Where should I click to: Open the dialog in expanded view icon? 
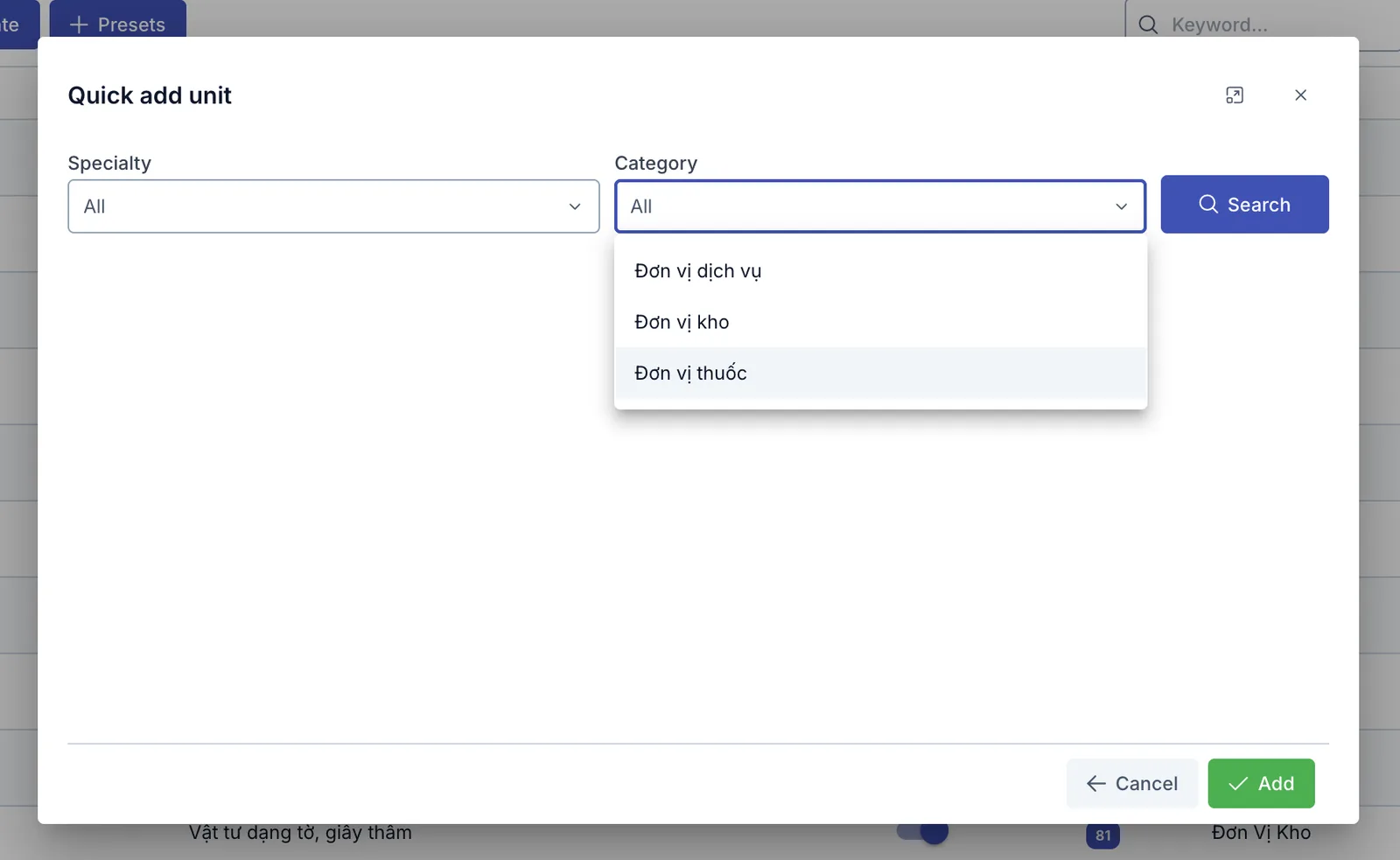1235,95
